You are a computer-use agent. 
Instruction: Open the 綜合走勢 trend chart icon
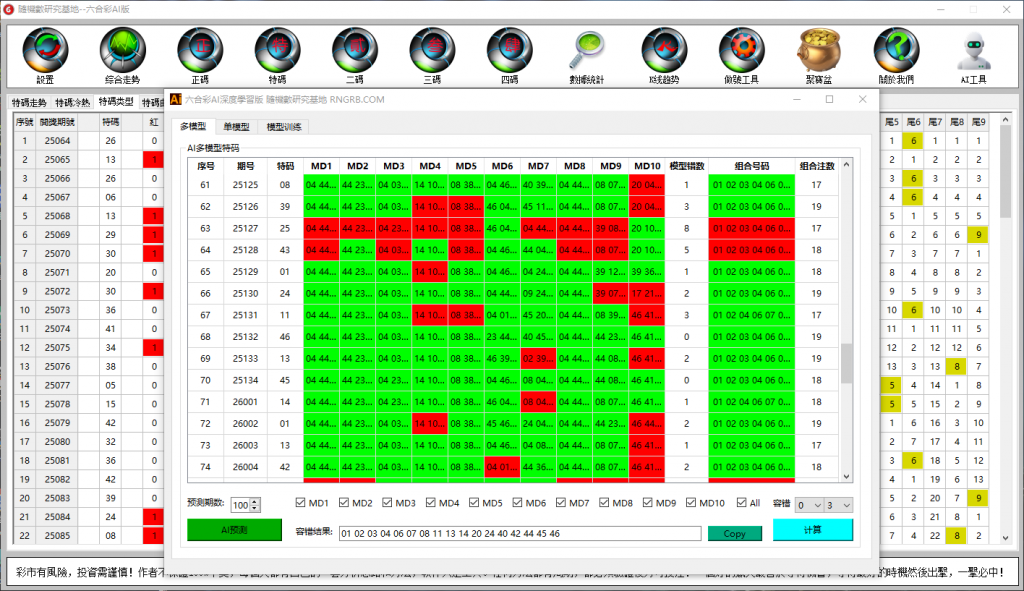(x=122, y=50)
